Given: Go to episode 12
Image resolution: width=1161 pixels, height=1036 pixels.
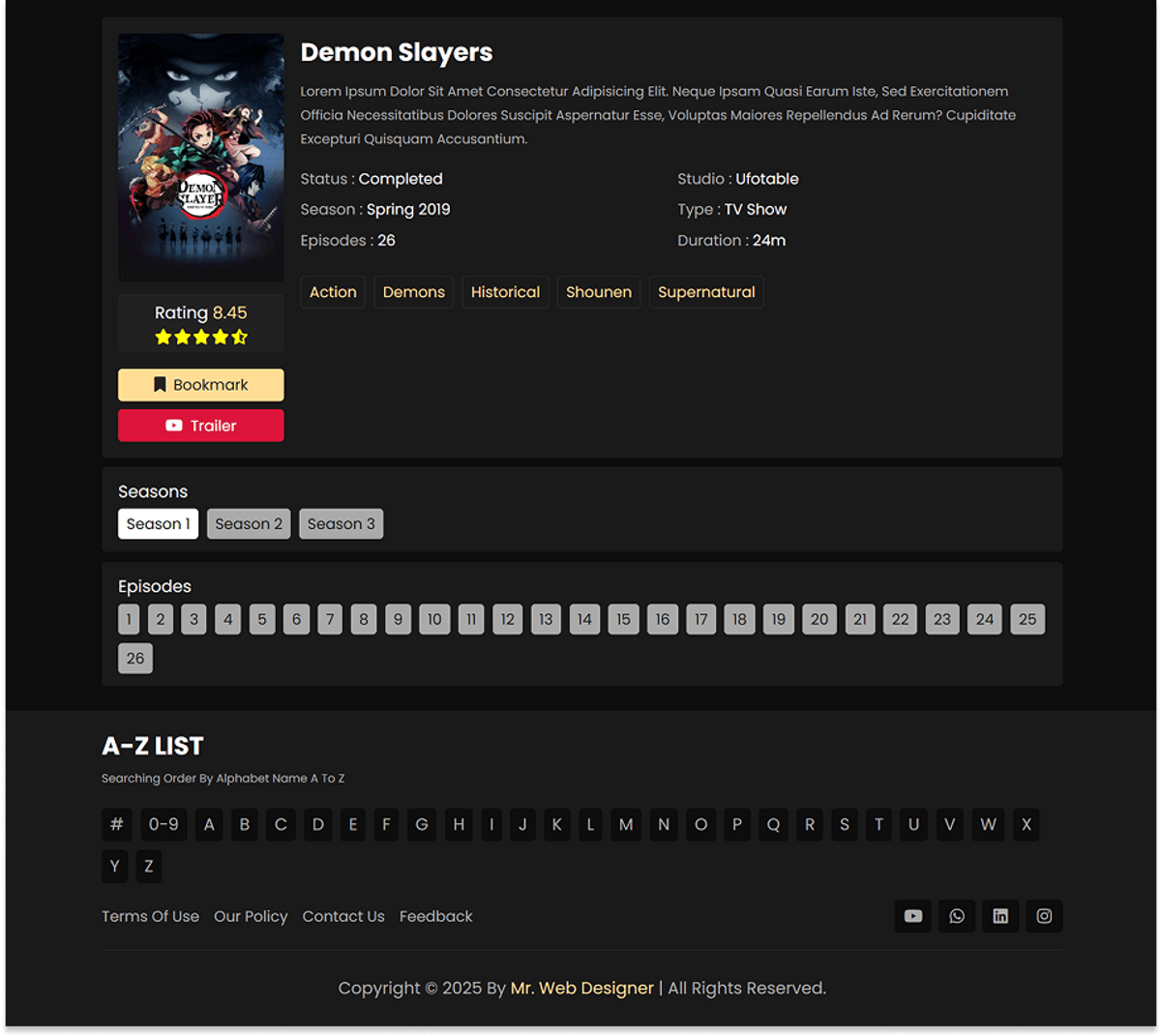Looking at the screenshot, I should coord(508,619).
